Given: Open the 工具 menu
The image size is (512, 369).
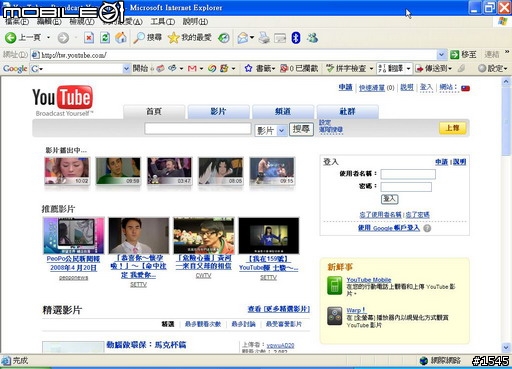Looking at the screenshot, I should pyautogui.click(x=162, y=22).
